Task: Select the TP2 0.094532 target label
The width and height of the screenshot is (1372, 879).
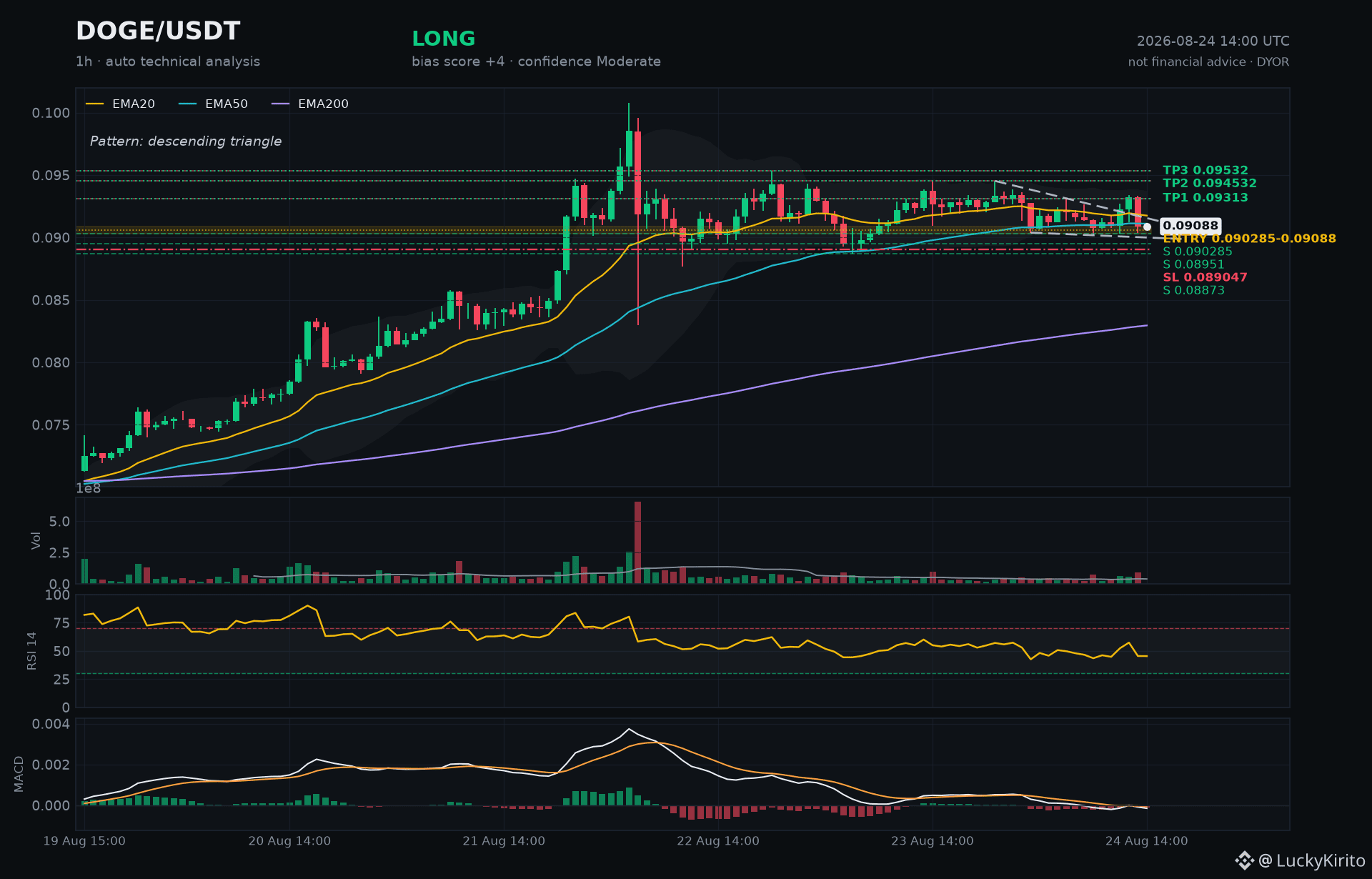Action: tap(1210, 183)
